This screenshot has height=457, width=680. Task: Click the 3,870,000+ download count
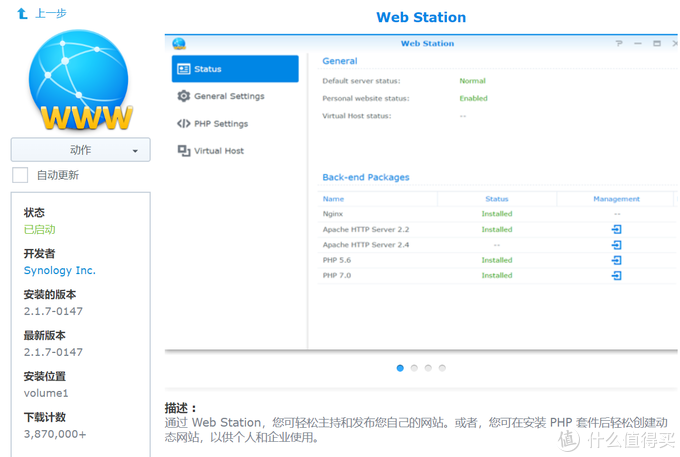click(55, 434)
